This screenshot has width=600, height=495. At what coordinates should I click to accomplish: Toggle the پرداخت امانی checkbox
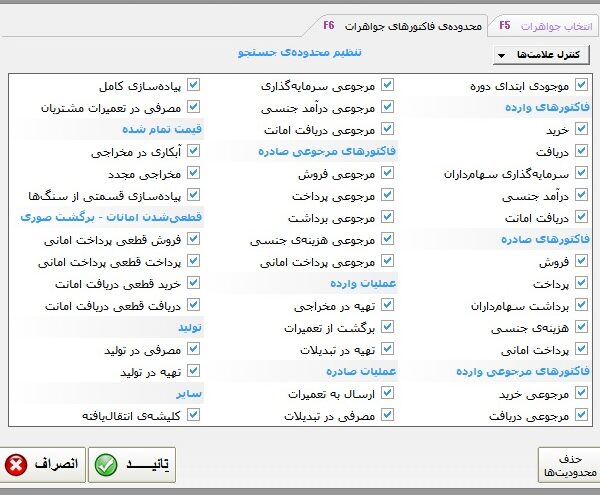tap(581, 348)
